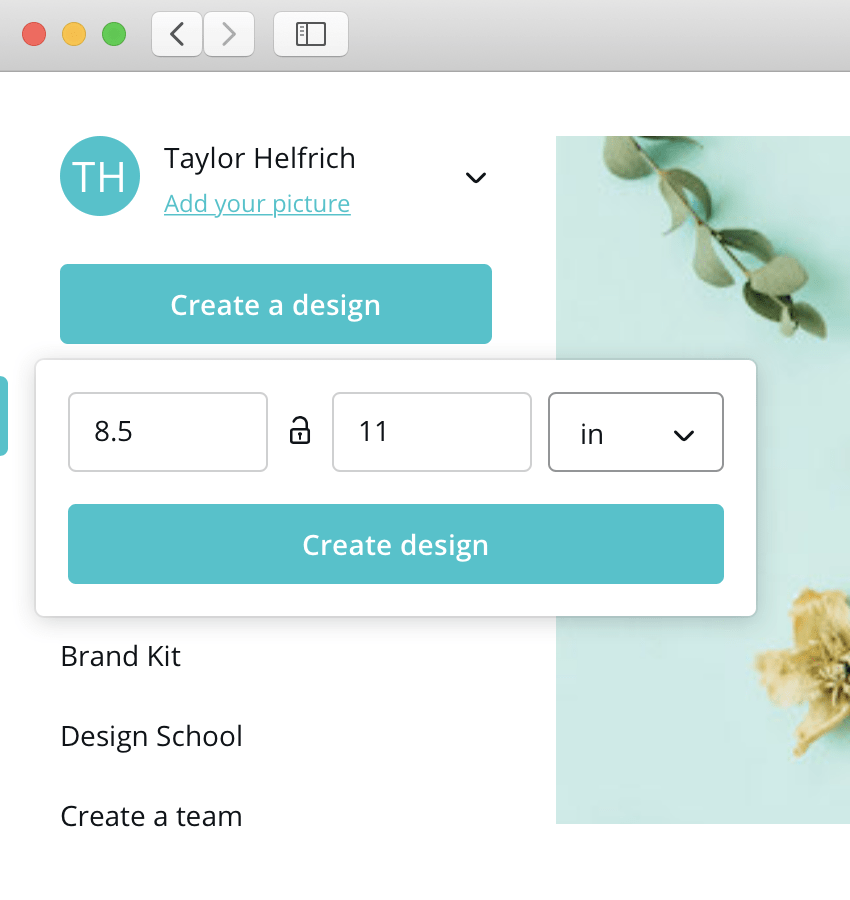Select the width field showing 8.5
This screenshot has width=850, height=900.
click(x=167, y=432)
